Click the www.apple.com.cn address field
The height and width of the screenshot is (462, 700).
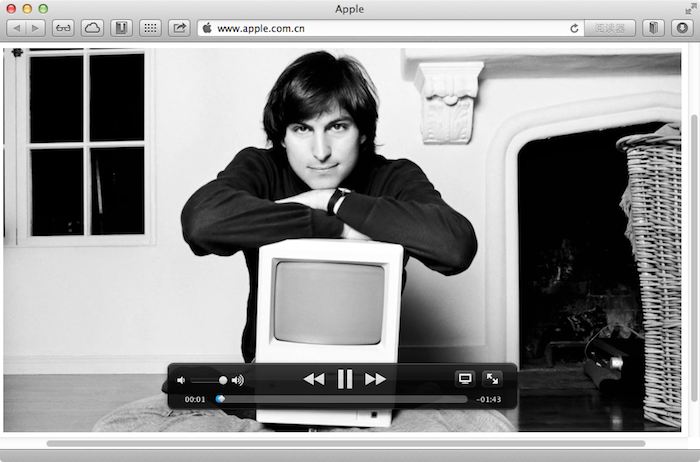point(391,29)
